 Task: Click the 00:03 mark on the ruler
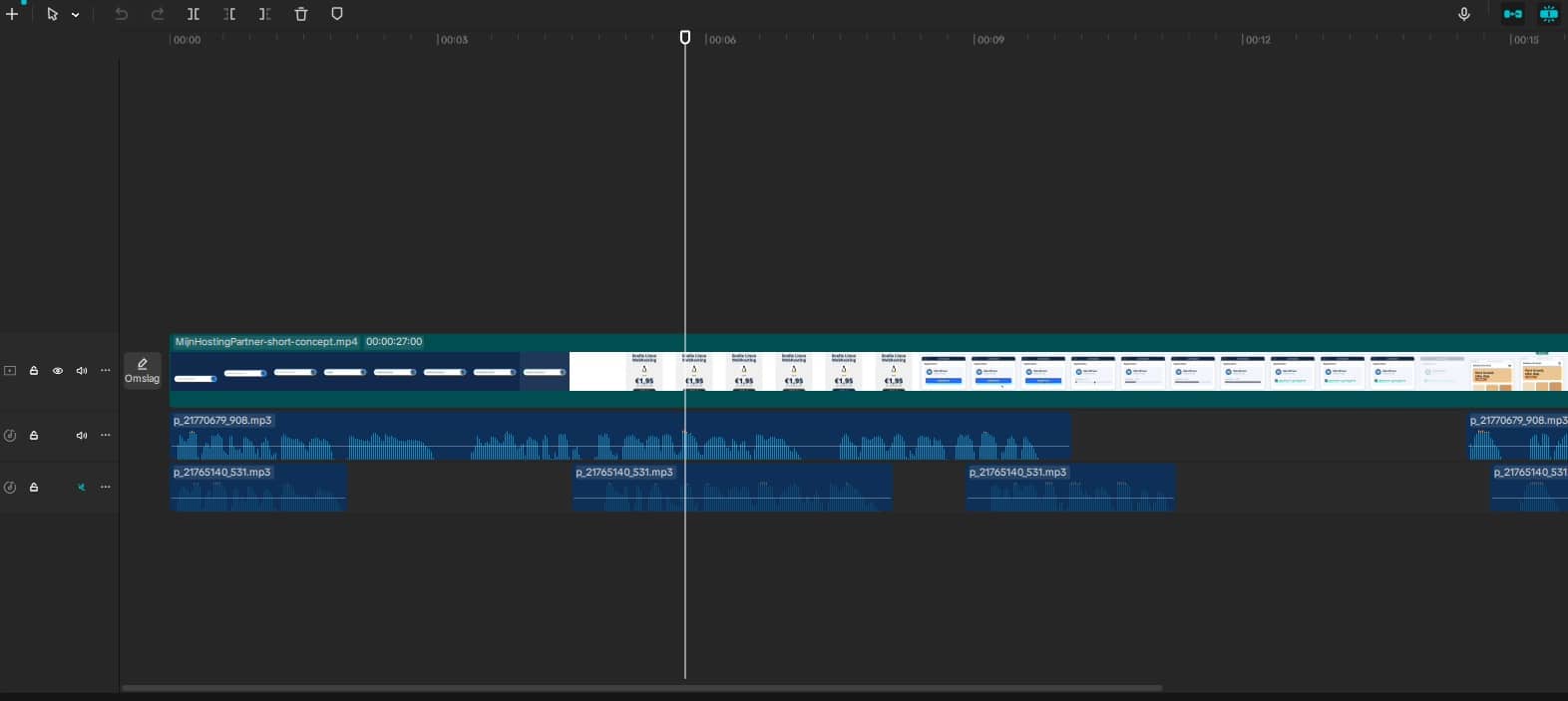(453, 40)
